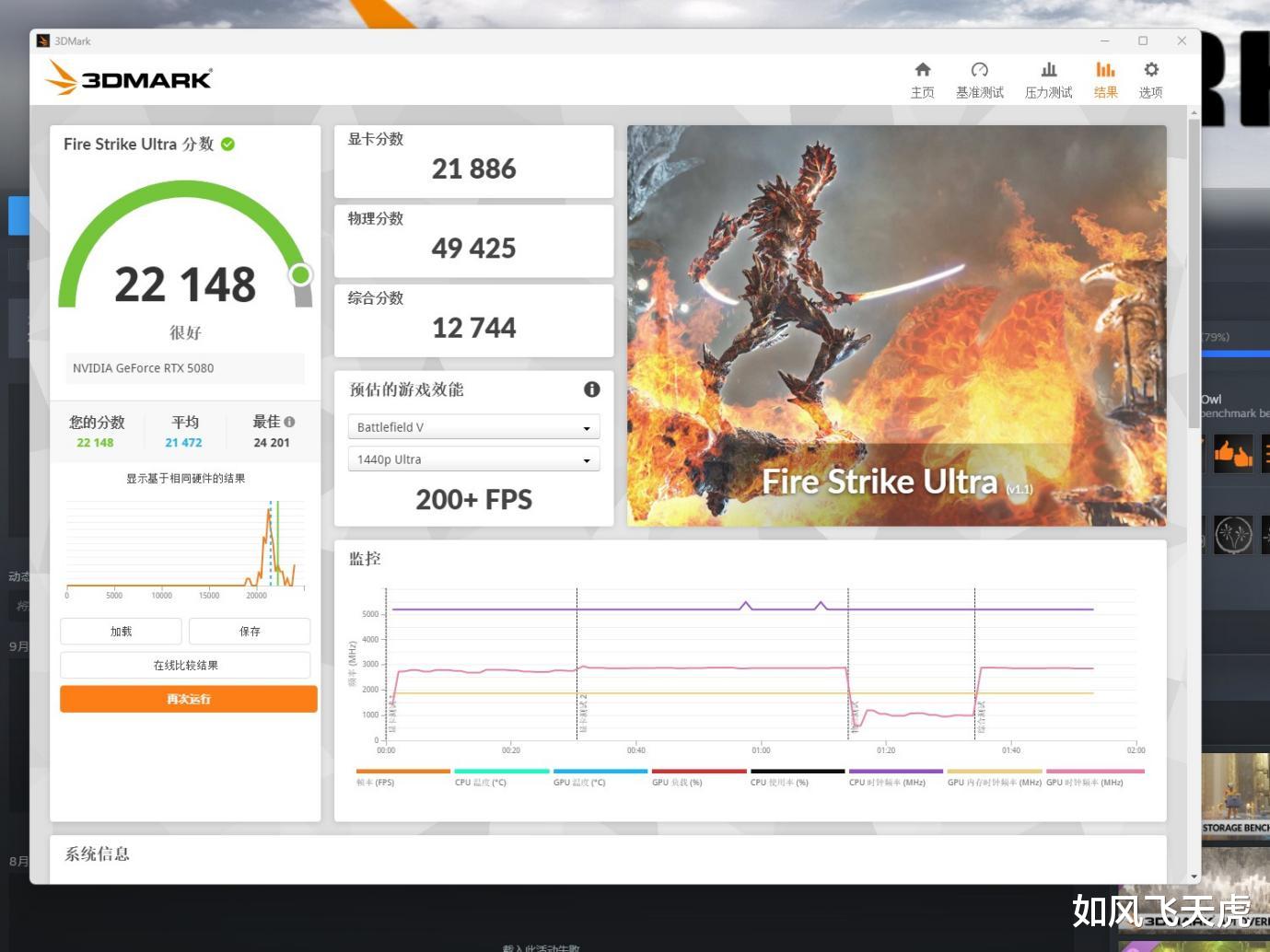Toggle the GPU 负载 (%) legend swatch

[x=699, y=772]
